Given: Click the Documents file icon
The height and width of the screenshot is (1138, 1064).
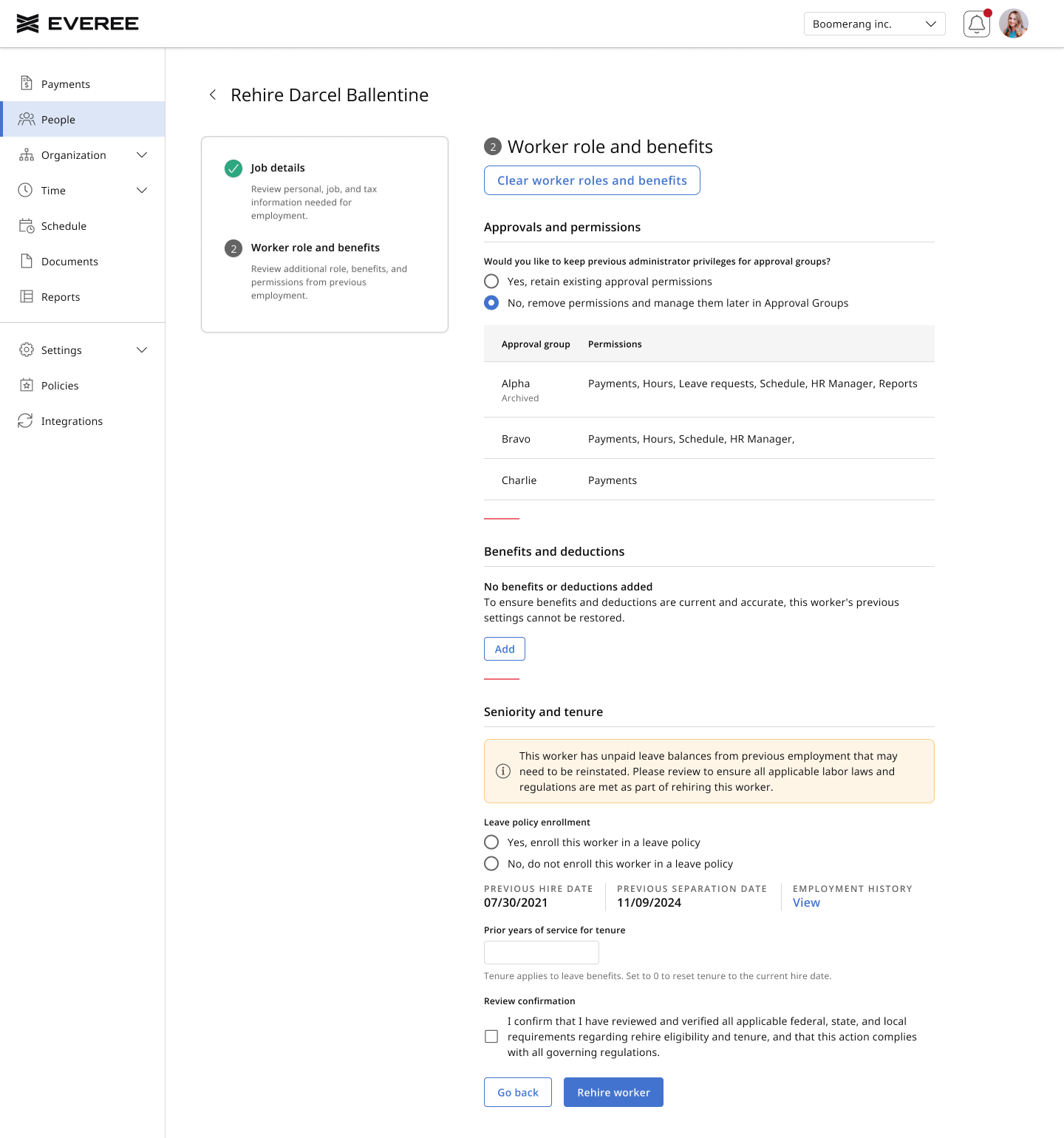Looking at the screenshot, I should (x=27, y=261).
